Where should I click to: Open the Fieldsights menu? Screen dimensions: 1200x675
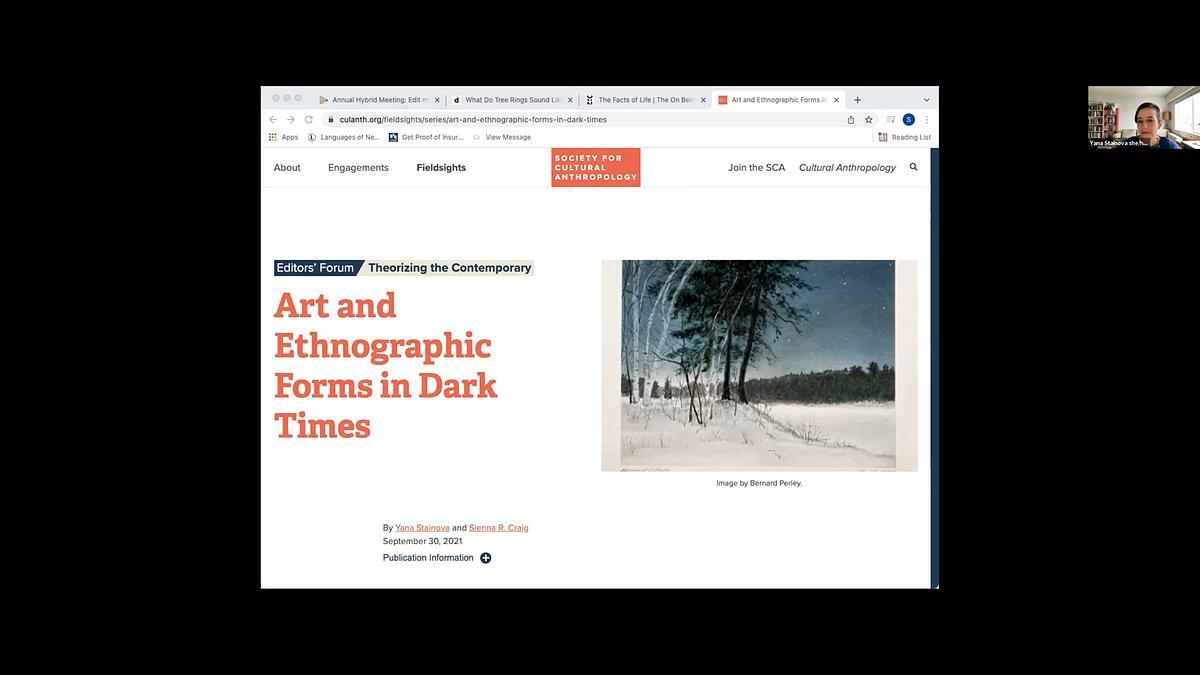tap(441, 168)
